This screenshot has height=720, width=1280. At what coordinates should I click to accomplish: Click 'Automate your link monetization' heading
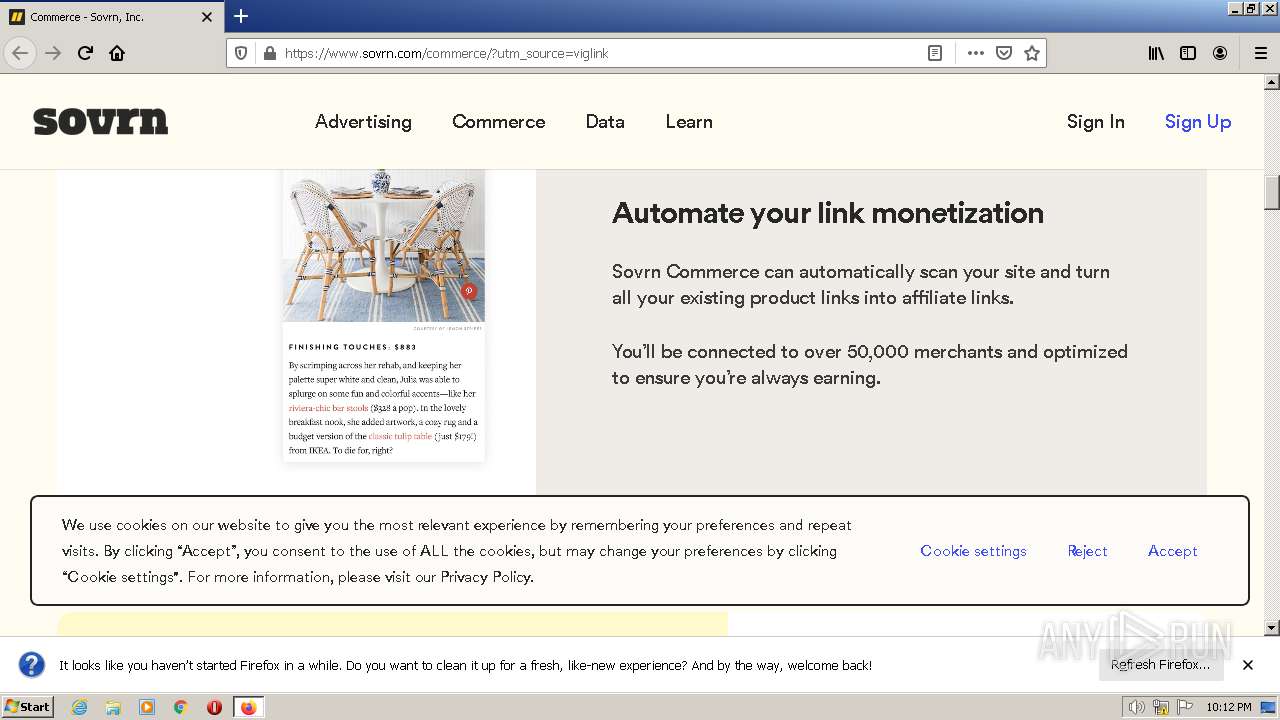[x=828, y=213]
